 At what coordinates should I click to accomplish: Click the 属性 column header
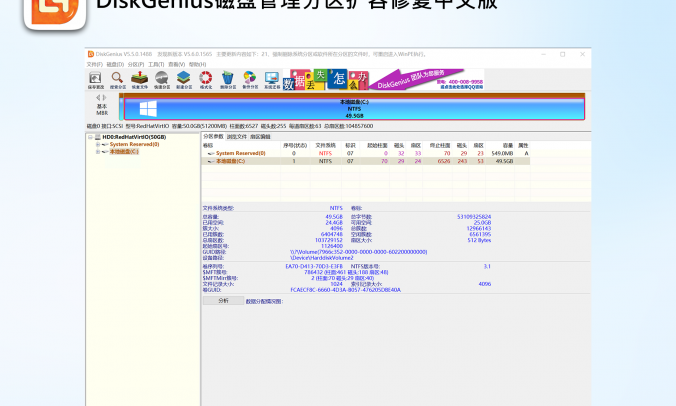point(523,146)
